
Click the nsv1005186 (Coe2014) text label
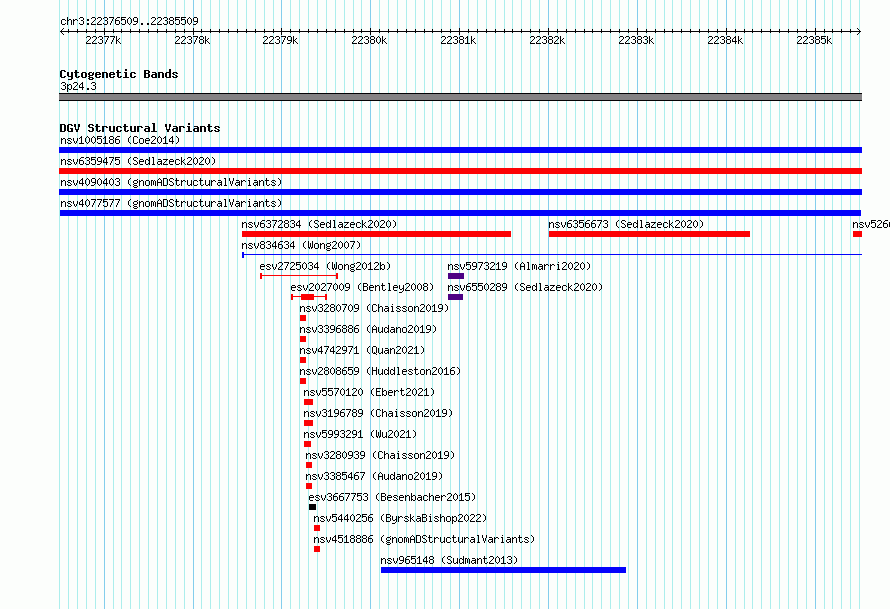coord(120,140)
